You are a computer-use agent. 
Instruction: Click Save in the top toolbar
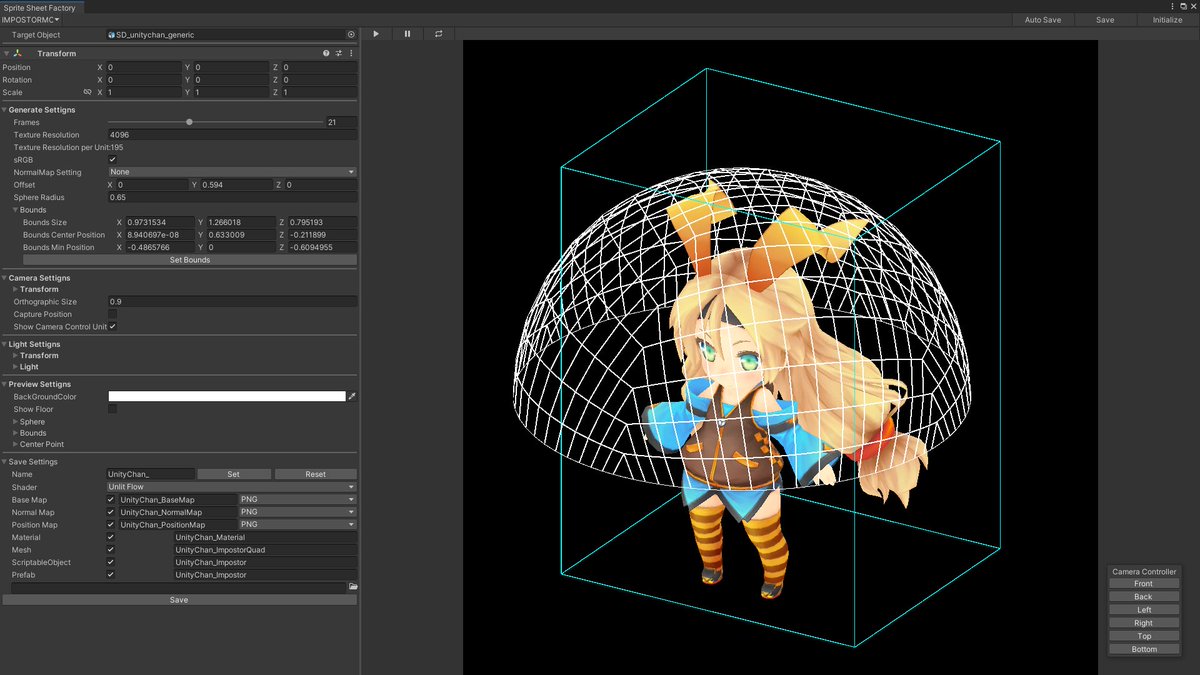(x=1105, y=20)
